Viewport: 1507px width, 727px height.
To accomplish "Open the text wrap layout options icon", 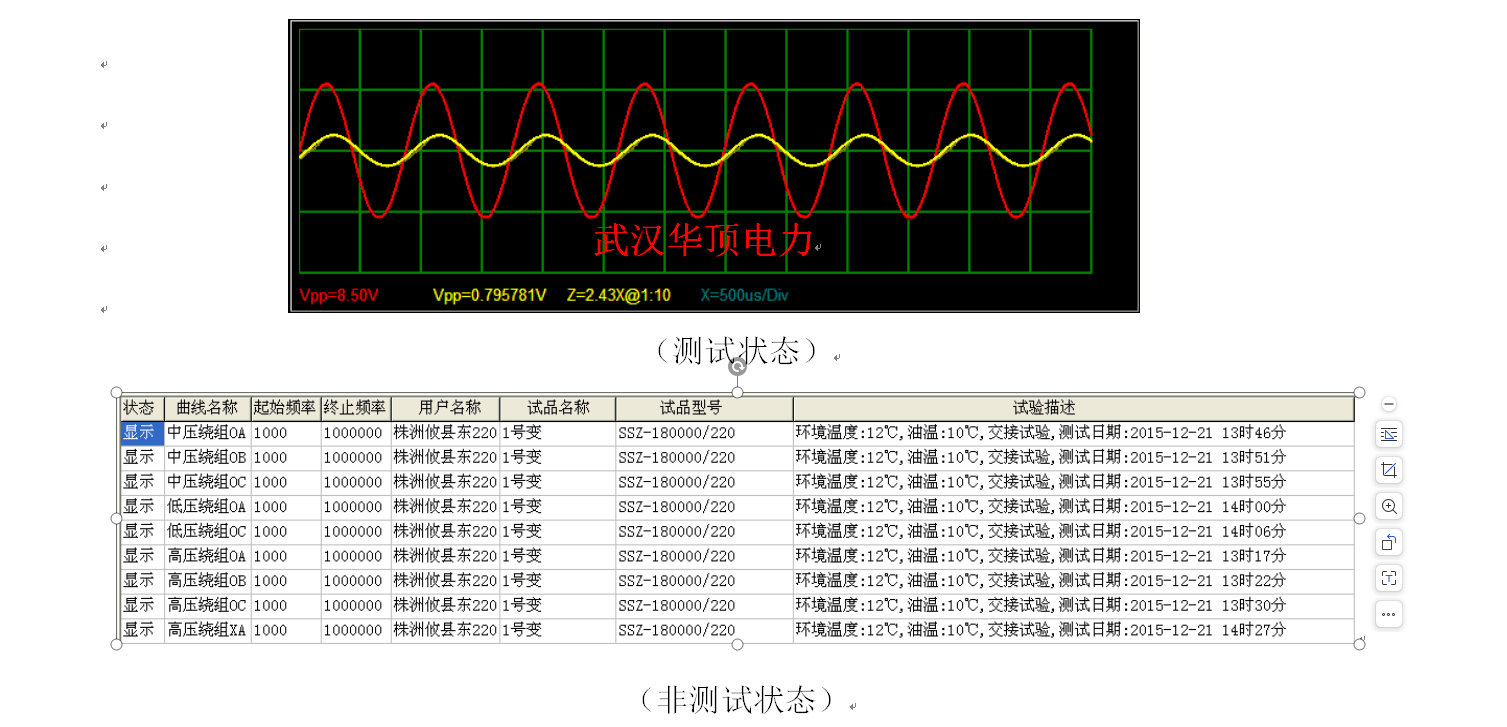I will pyautogui.click(x=1389, y=434).
